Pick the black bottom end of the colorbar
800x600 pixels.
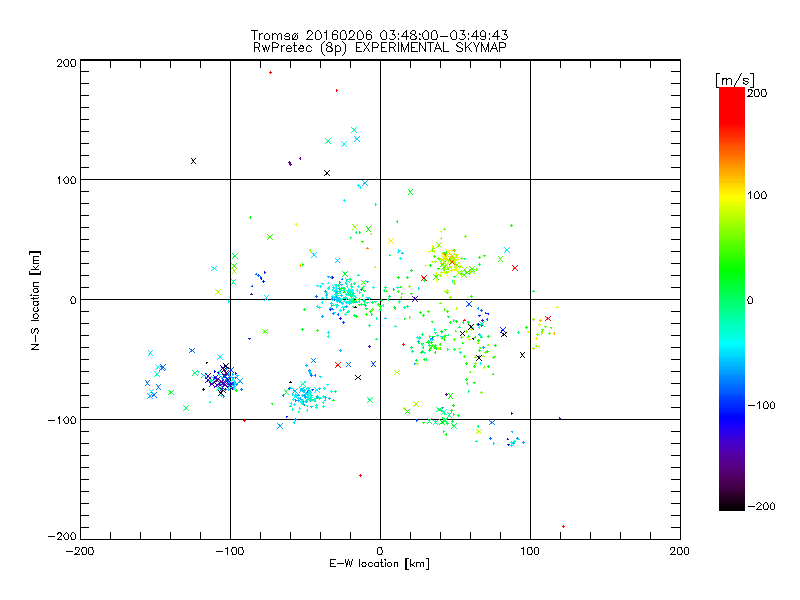(732, 504)
